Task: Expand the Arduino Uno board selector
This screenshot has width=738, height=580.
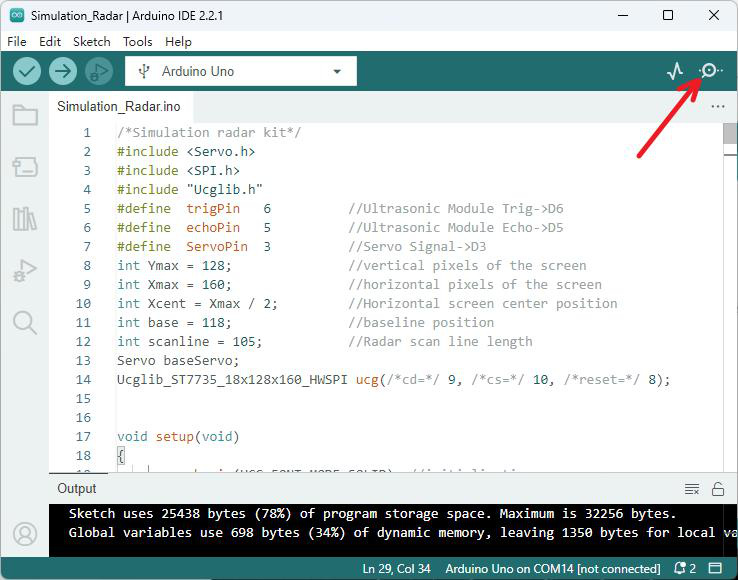Action: pyautogui.click(x=241, y=71)
